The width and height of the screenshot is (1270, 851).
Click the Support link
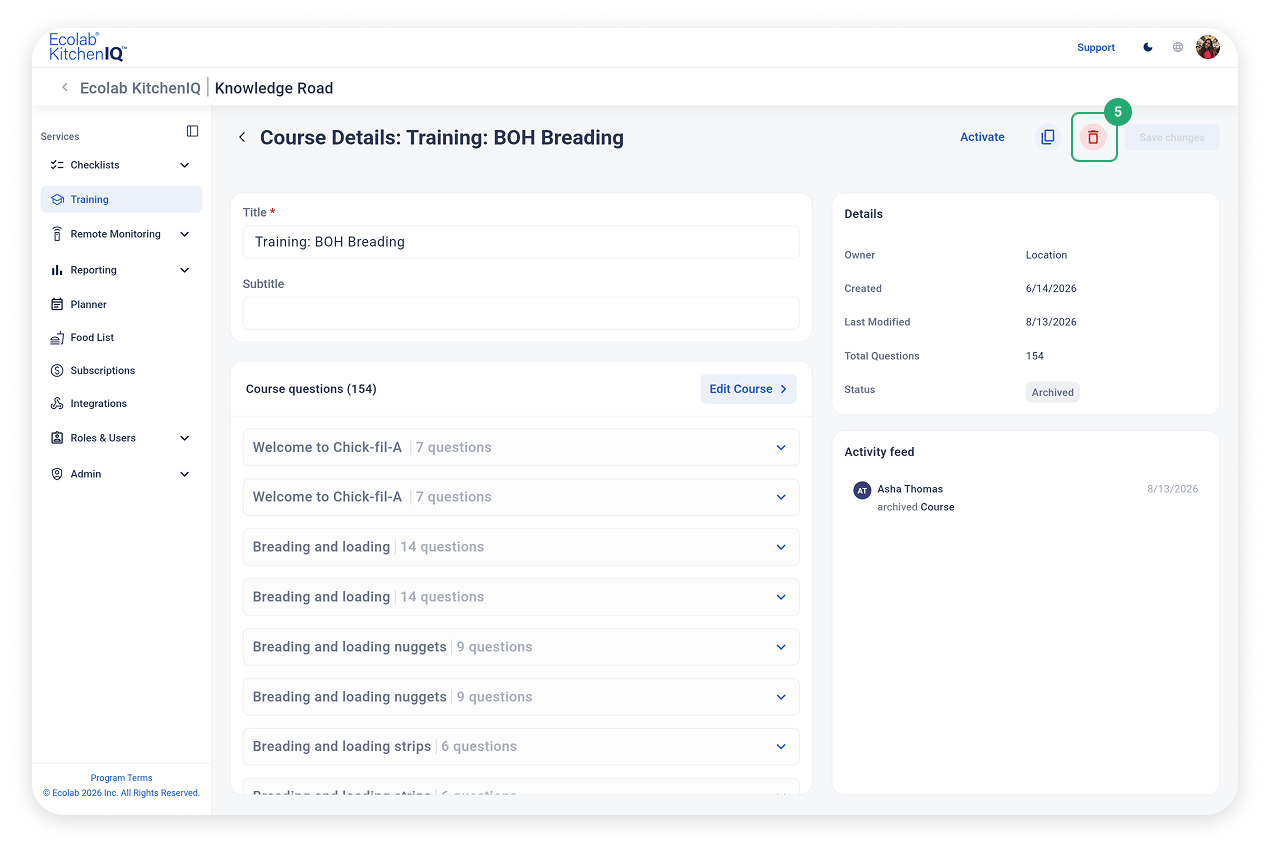(1096, 47)
